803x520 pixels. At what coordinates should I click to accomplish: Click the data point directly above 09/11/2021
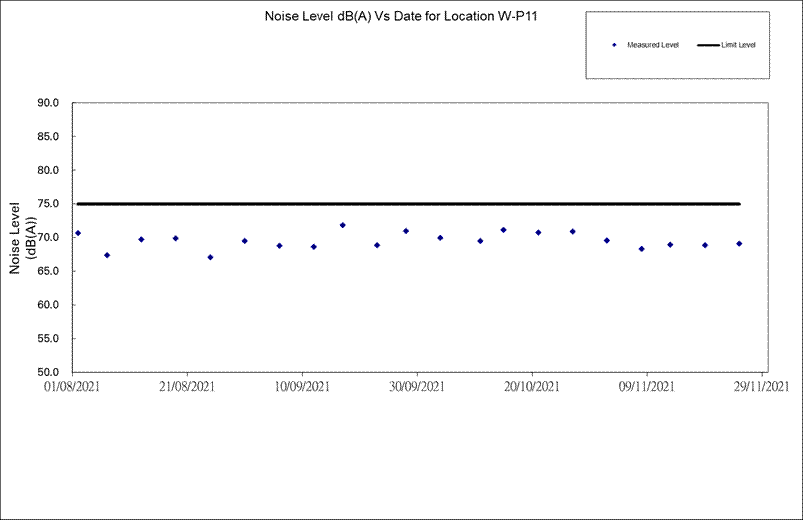point(642,249)
